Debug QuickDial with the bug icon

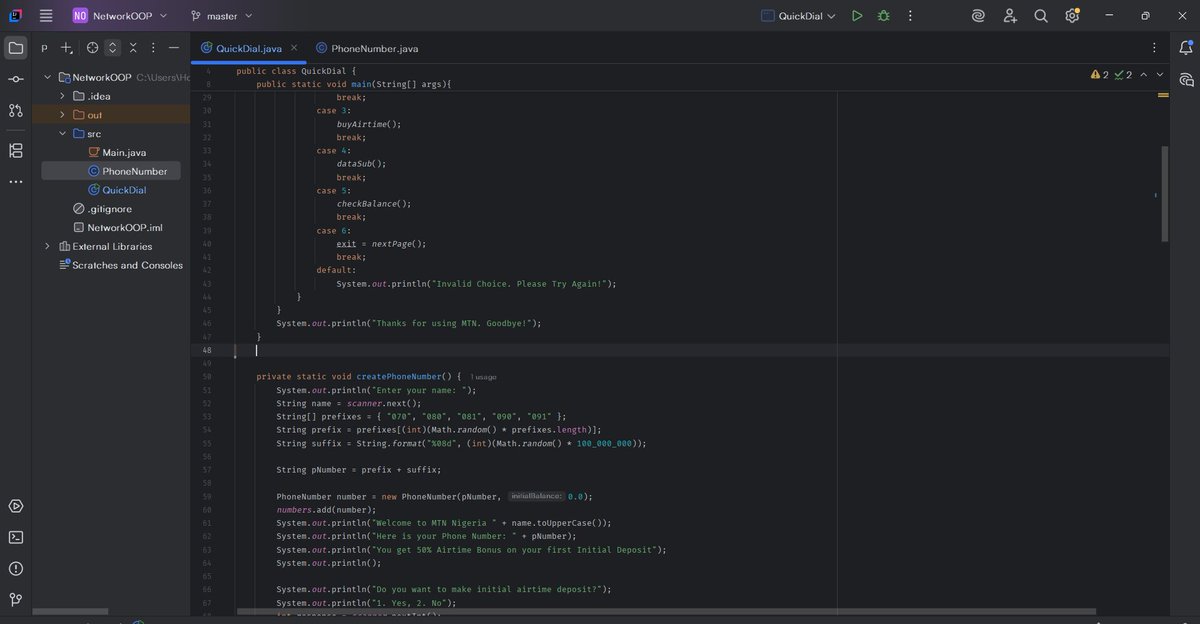coord(883,16)
